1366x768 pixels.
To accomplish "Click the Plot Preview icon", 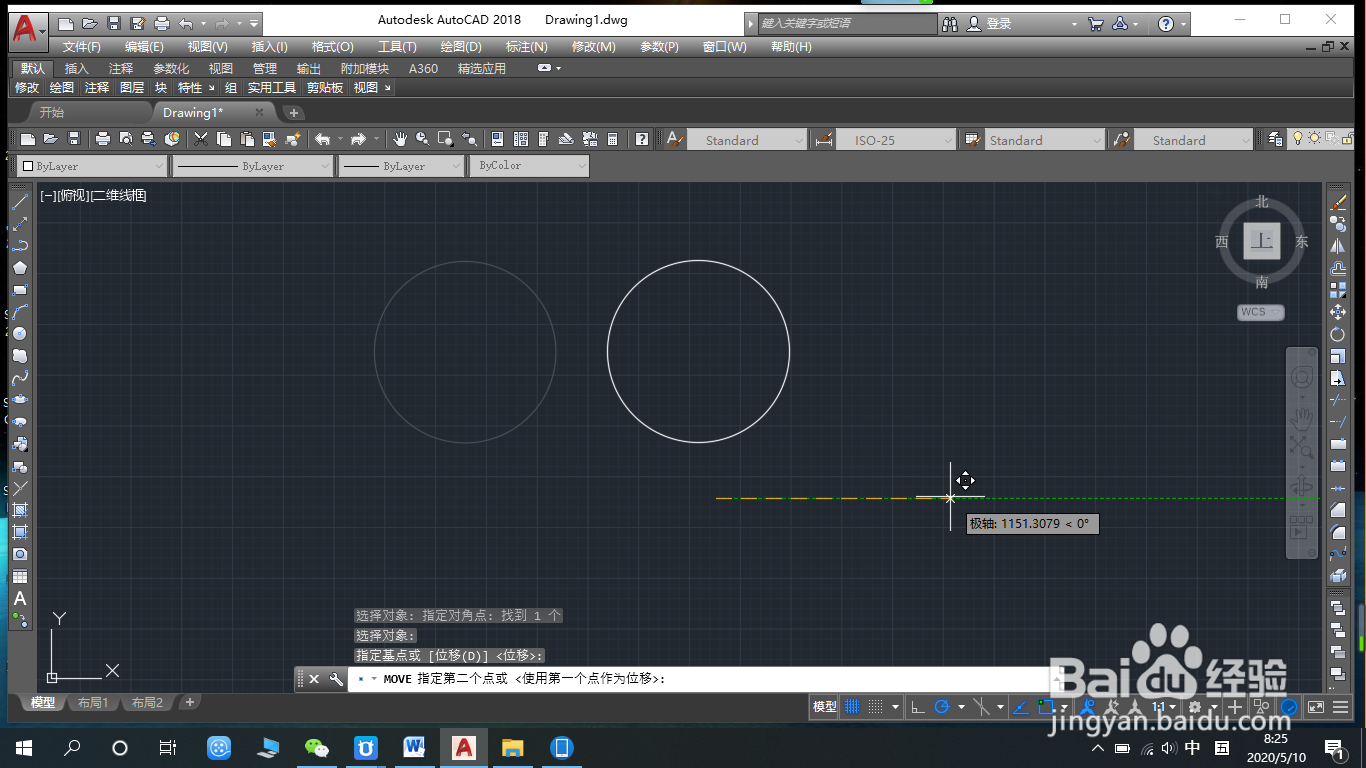I will 125,139.
